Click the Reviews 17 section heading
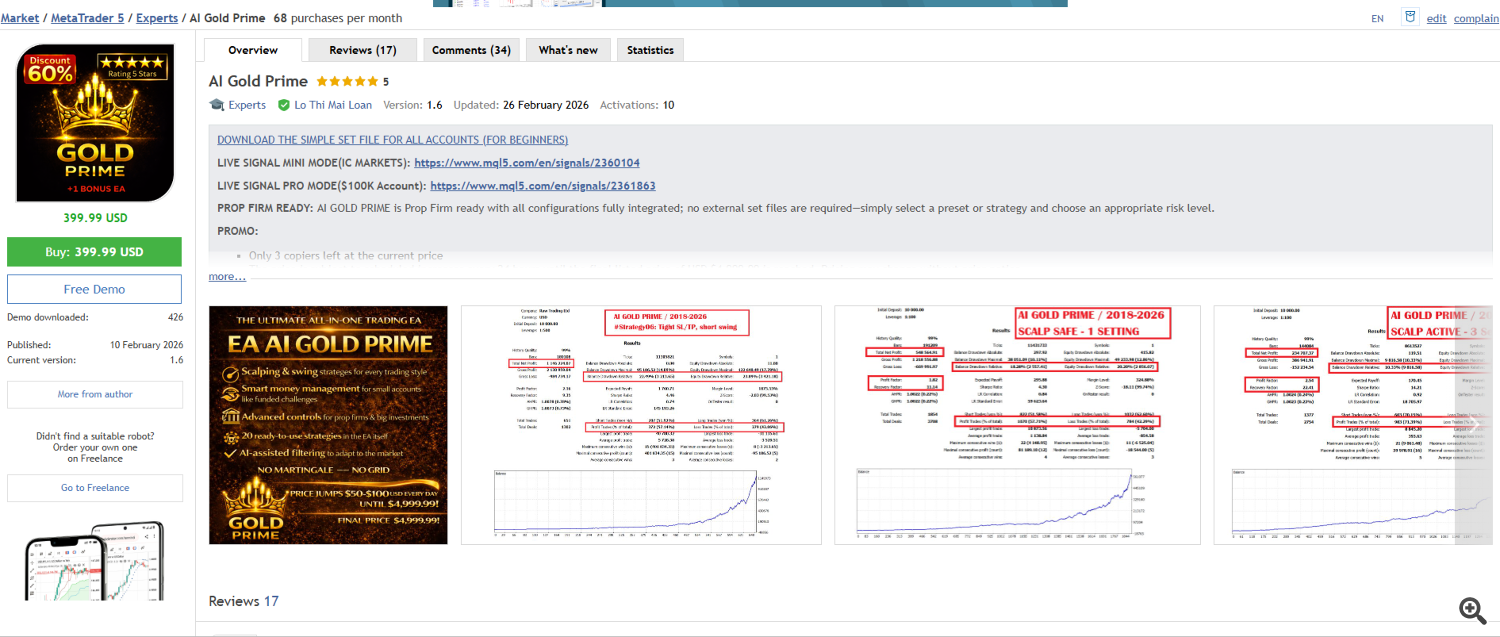 (x=243, y=601)
